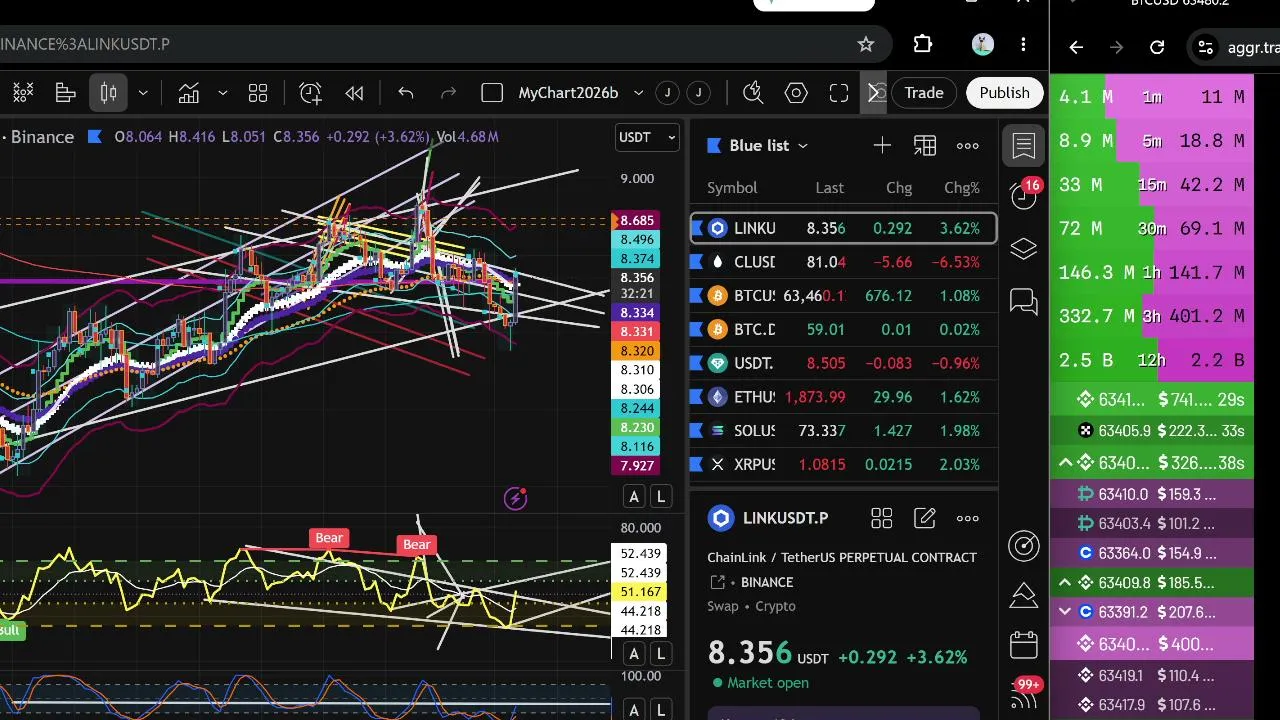Toggle the watchlist panel icon in sidebar
The height and width of the screenshot is (720, 1280).
(x=1024, y=146)
